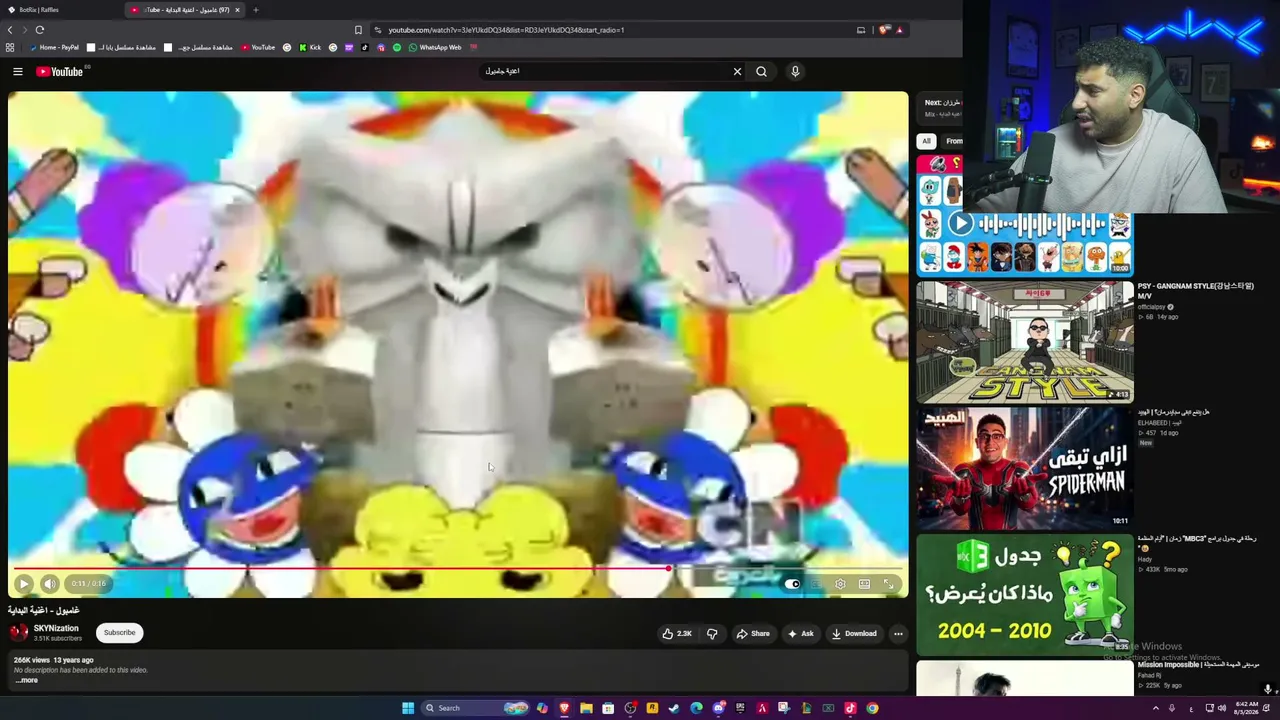Download the video
Screen dimensions: 1280x720
tap(854, 633)
